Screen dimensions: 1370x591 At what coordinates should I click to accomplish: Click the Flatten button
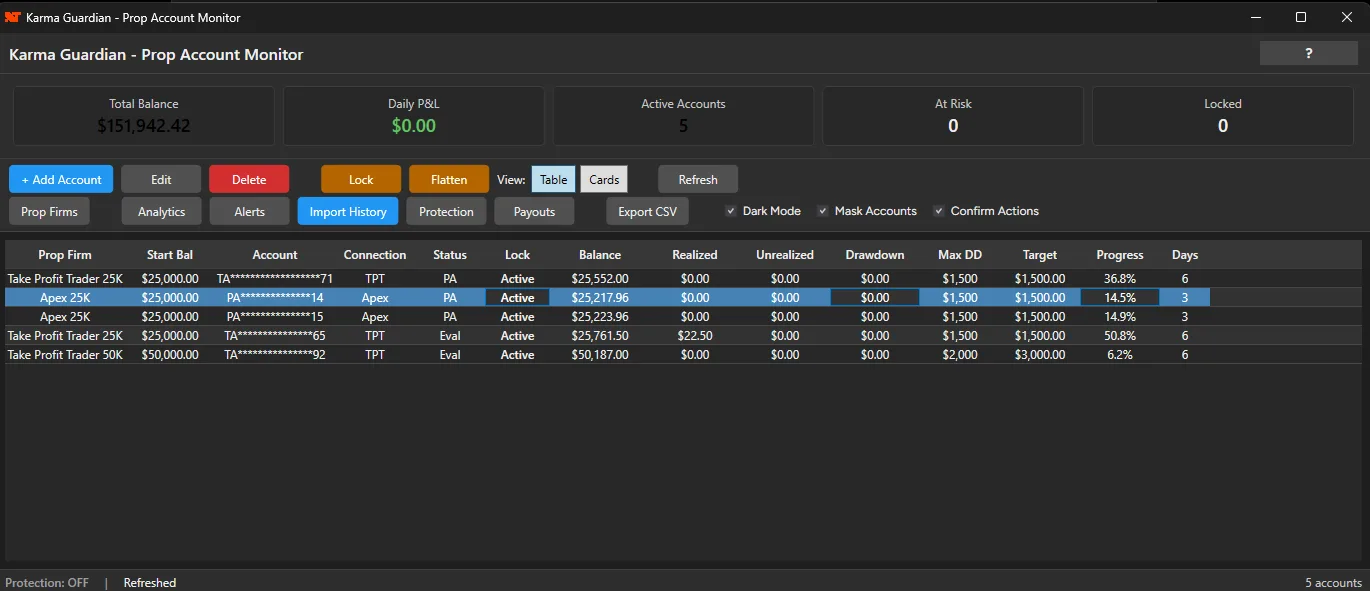[x=449, y=180]
